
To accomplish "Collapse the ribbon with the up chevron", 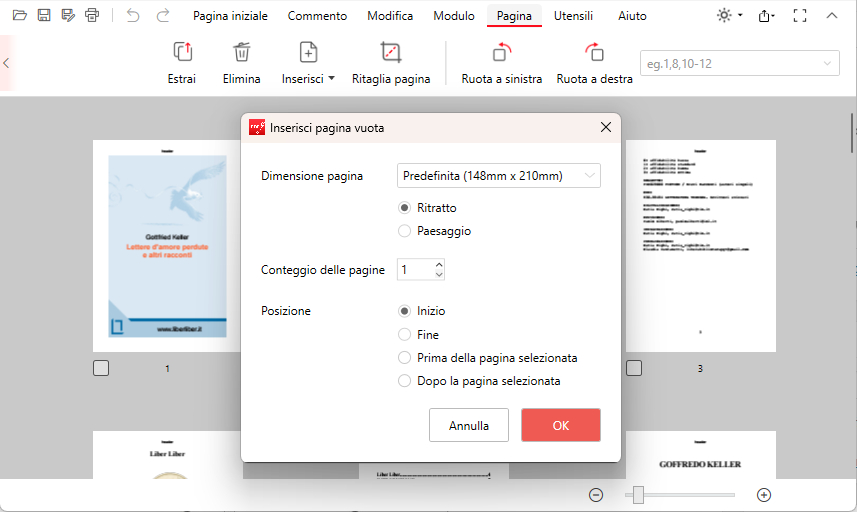I will pyautogui.click(x=831, y=16).
